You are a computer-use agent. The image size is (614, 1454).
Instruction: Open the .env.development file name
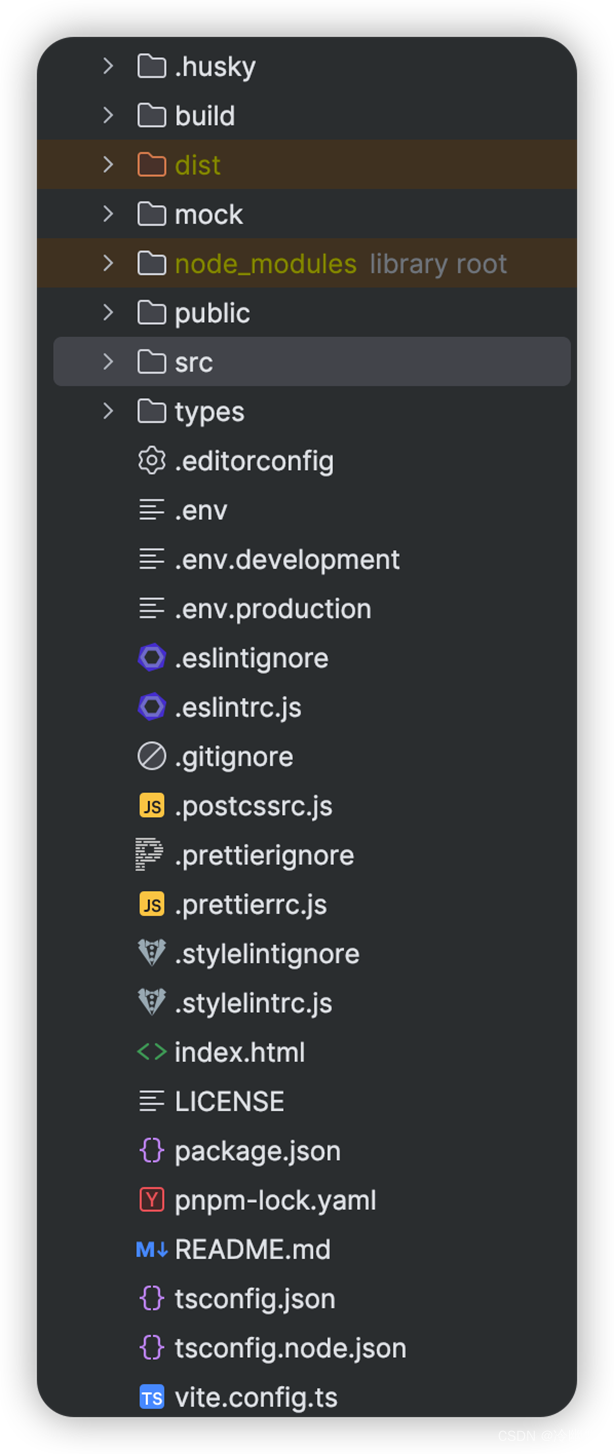(x=287, y=560)
